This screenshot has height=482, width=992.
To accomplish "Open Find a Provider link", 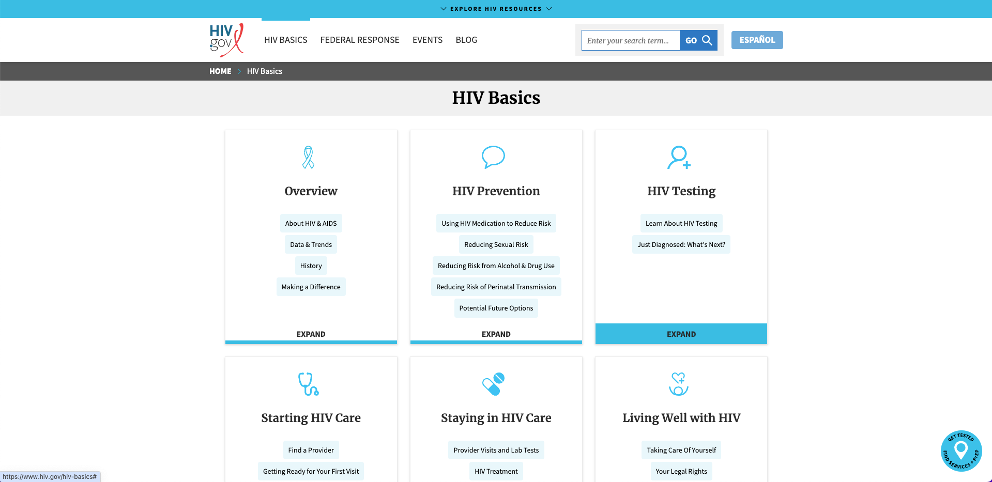I will pyautogui.click(x=311, y=450).
